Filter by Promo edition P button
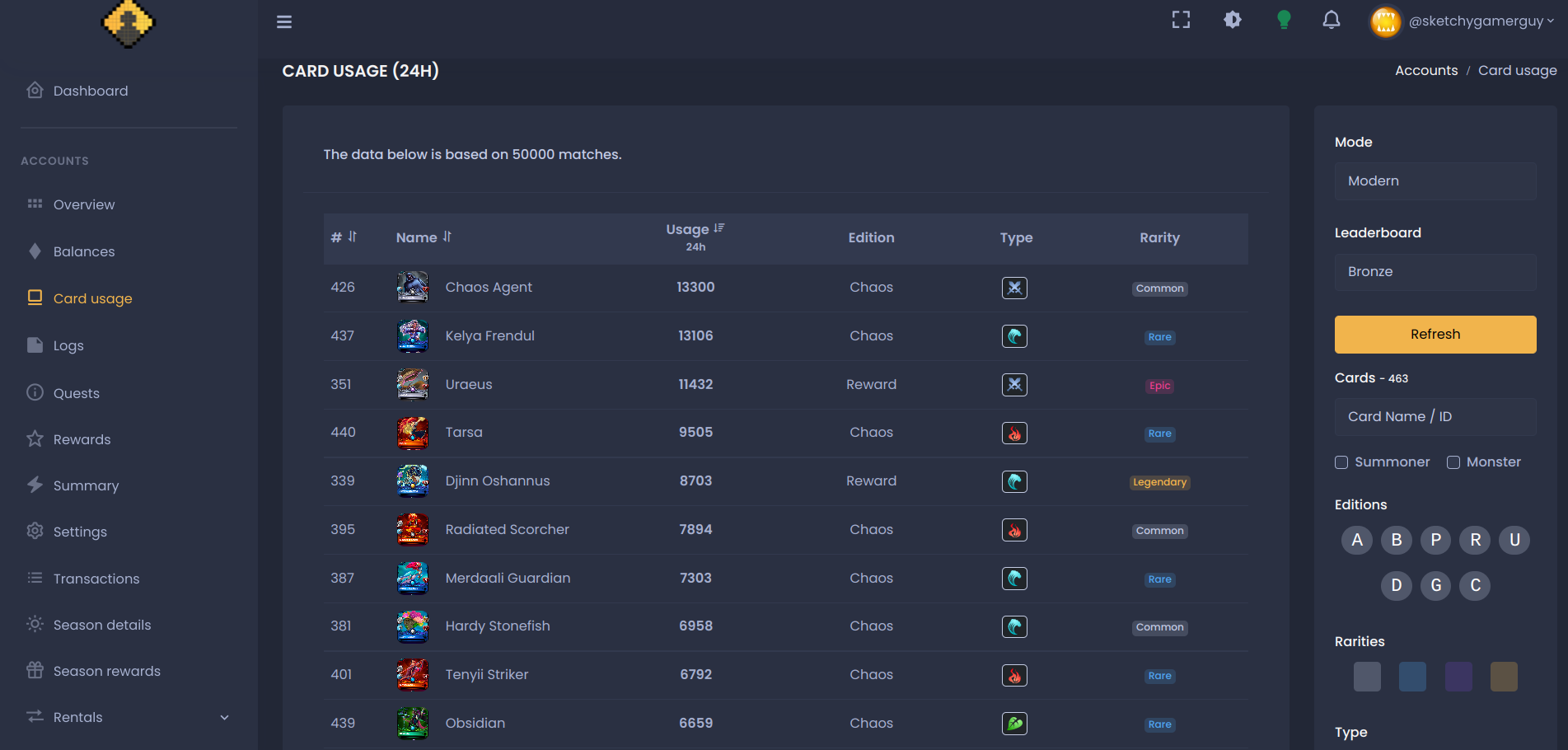 tap(1436, 540)
